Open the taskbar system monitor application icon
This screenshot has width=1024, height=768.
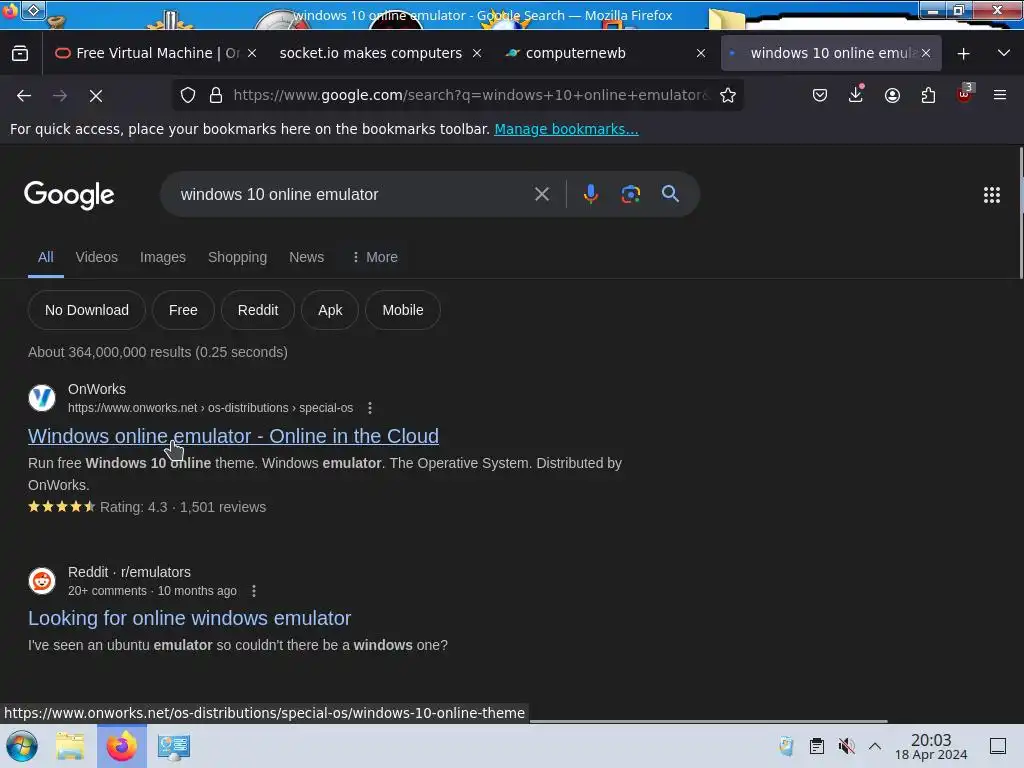pyautogui.click(x=174, y=746)
